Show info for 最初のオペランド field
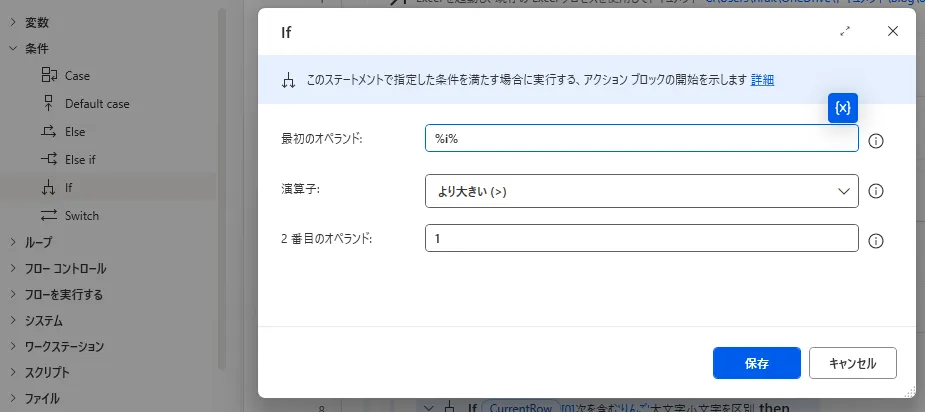This screenshot has height=412, width=925. (877, 141)
